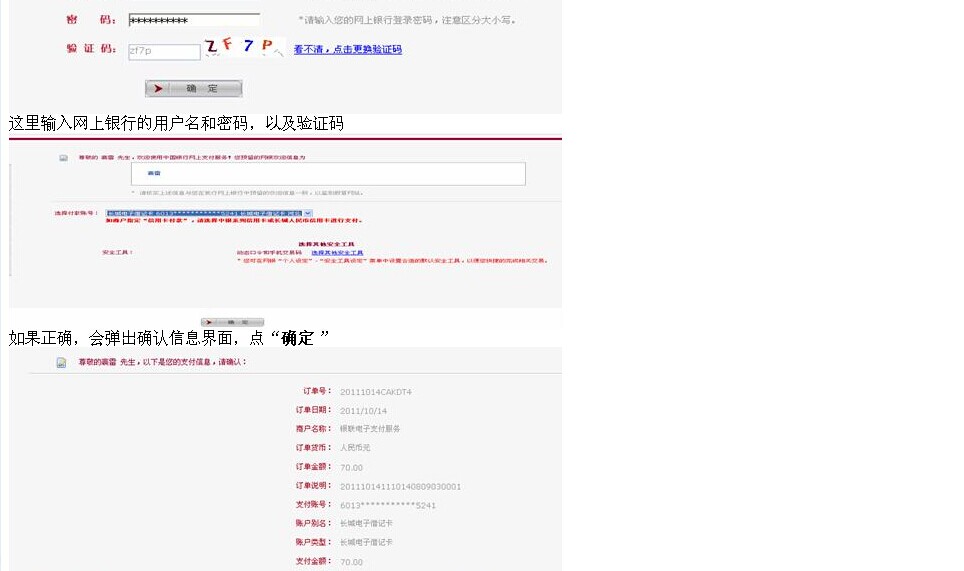964x571 pixels.
Task: Click the password field with asterisks
Action: coord(194,20)
